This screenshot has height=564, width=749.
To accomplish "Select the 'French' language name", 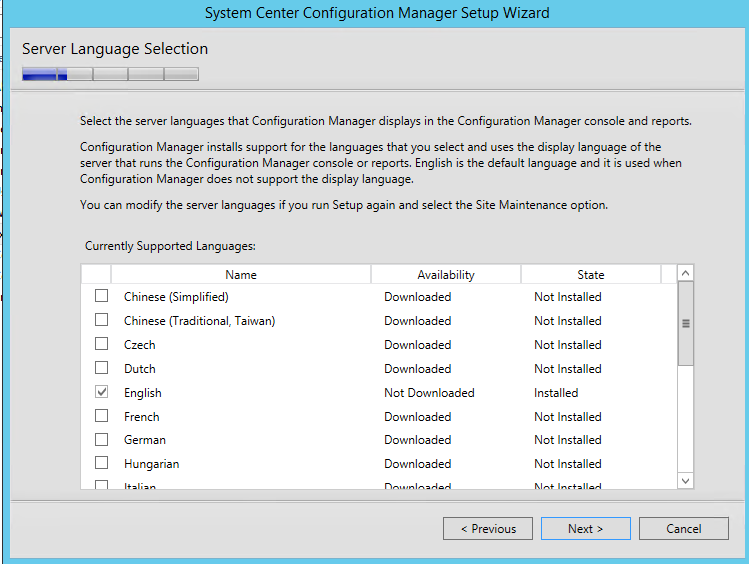I will (141, 417).
